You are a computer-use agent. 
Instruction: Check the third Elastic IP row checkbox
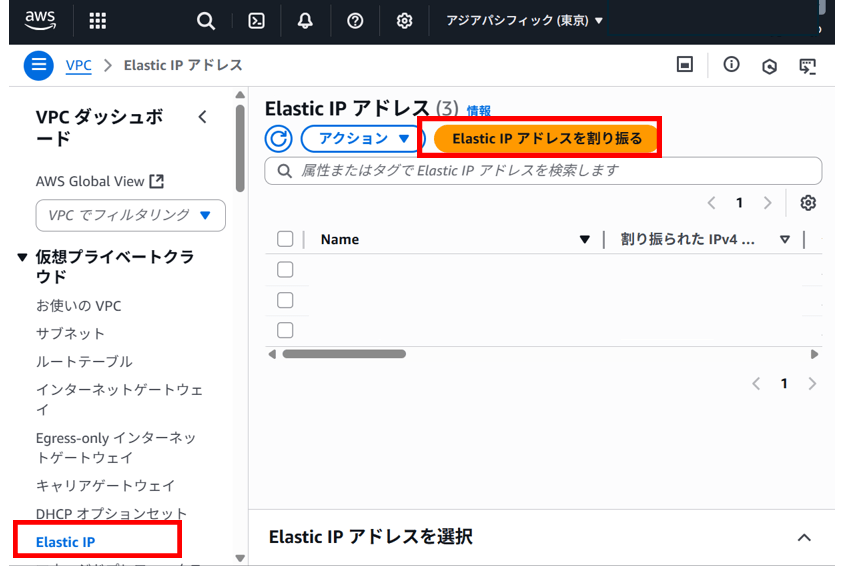tap(285, 330)
